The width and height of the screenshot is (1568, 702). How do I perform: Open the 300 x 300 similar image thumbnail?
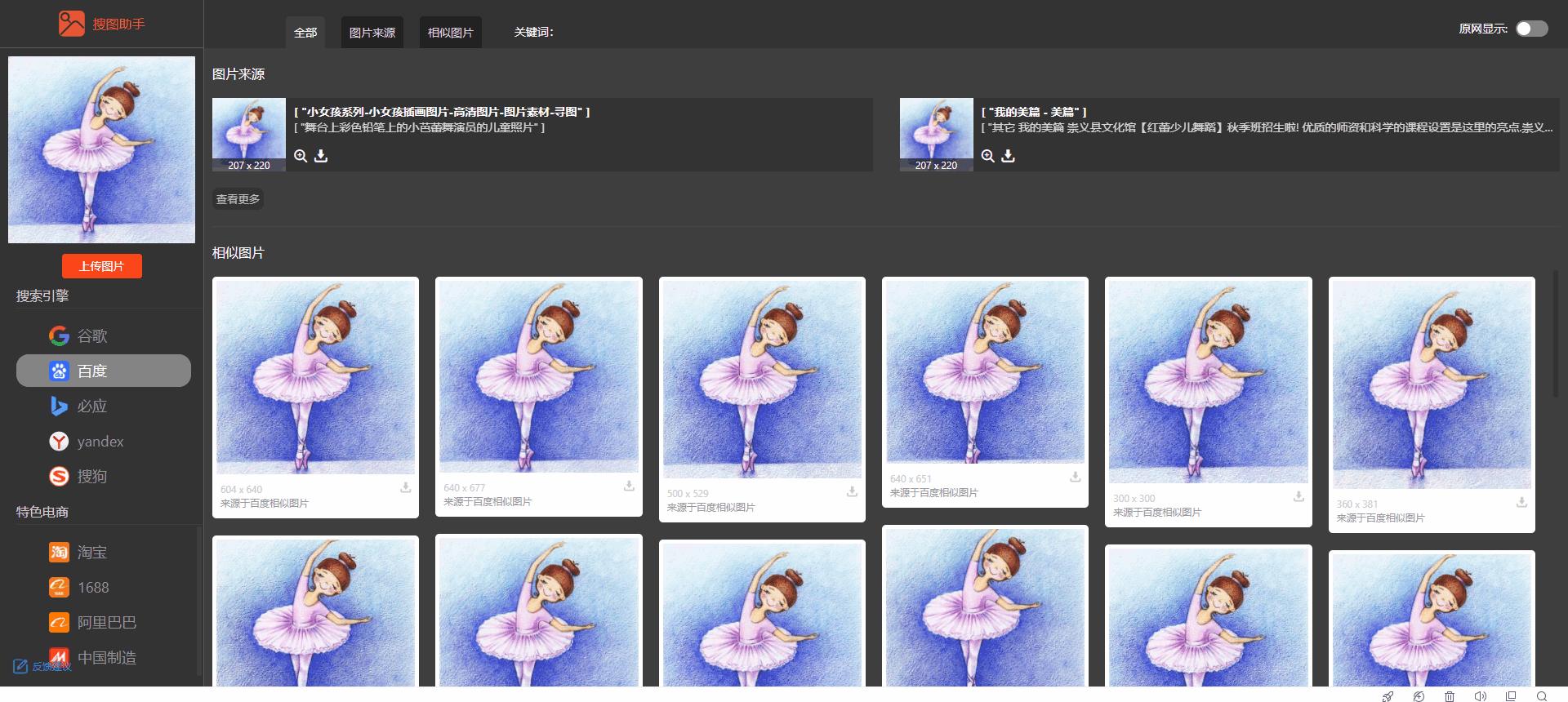coord(1208,382)
